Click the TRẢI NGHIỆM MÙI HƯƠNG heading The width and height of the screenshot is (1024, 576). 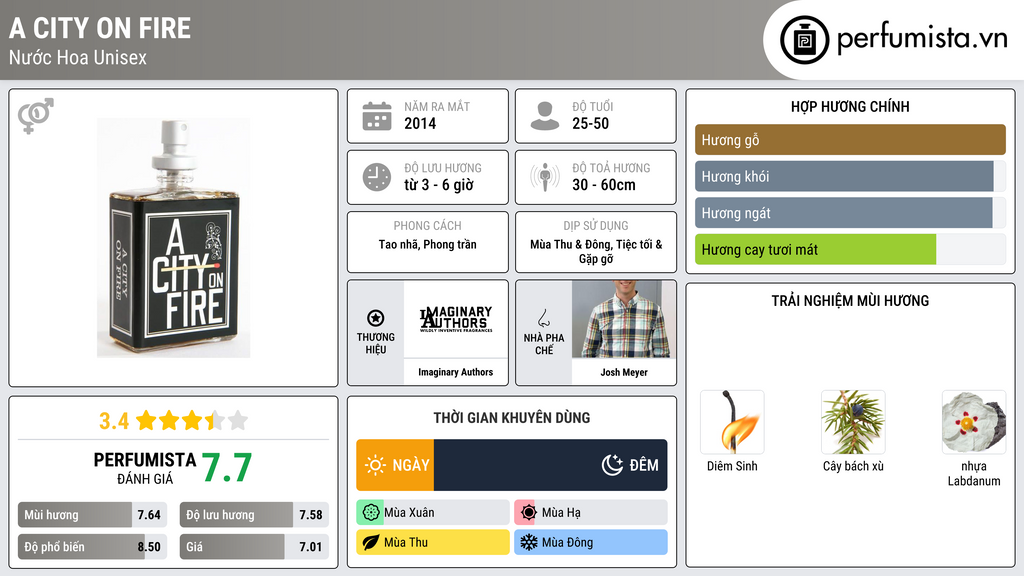850,301
